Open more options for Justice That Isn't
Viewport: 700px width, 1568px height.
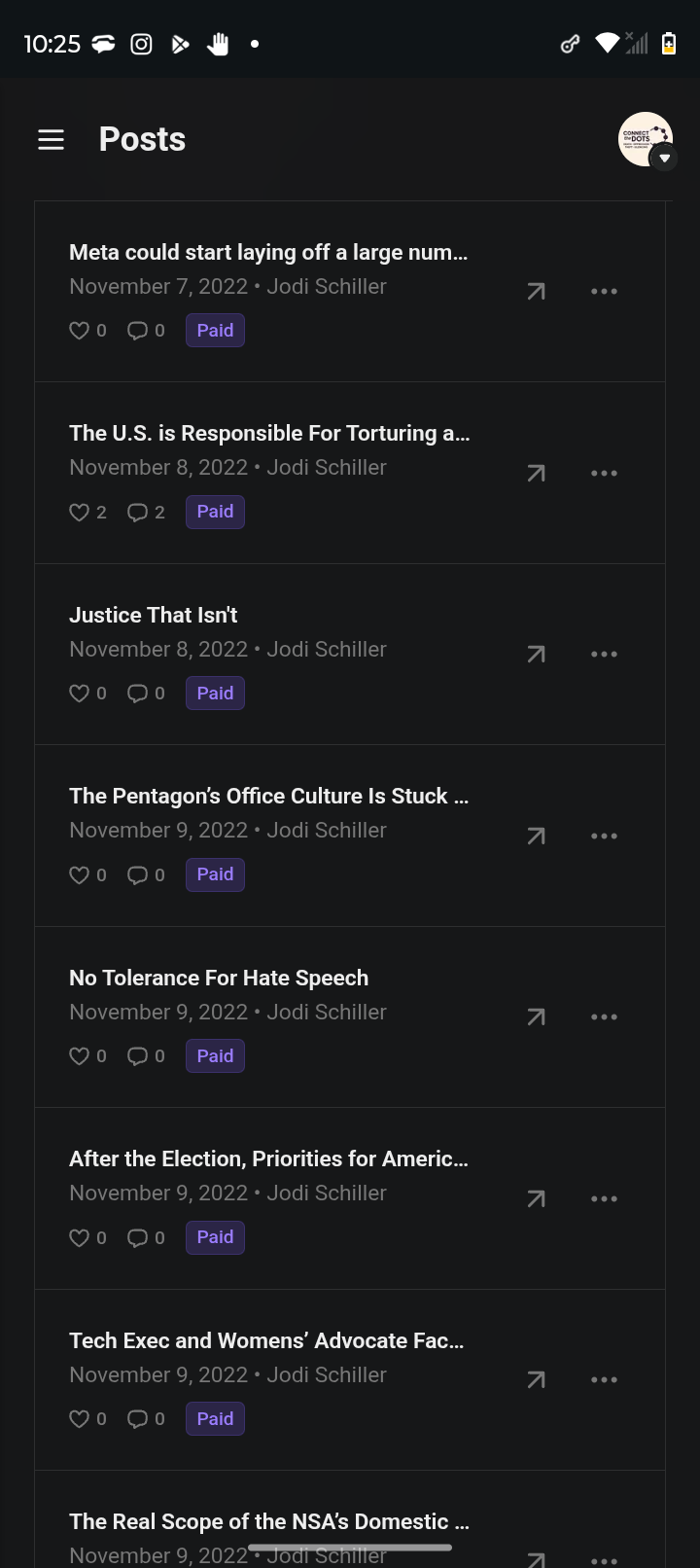point(604,654)
